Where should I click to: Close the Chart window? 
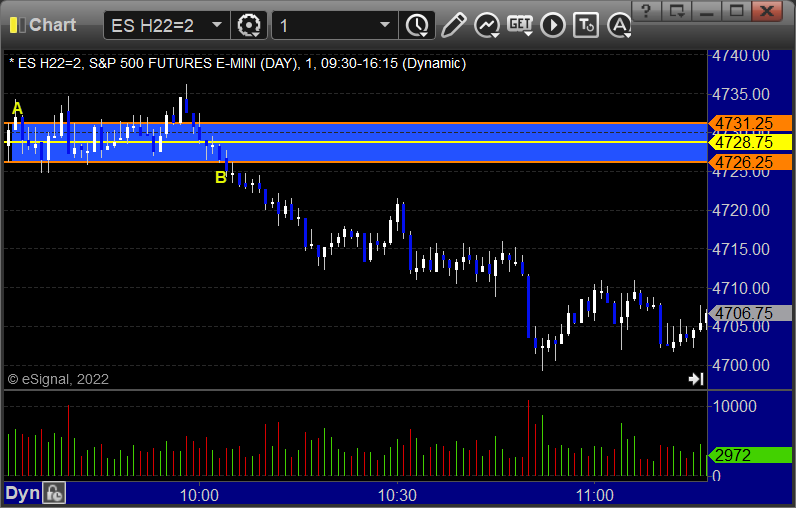(x=767, y=11)
